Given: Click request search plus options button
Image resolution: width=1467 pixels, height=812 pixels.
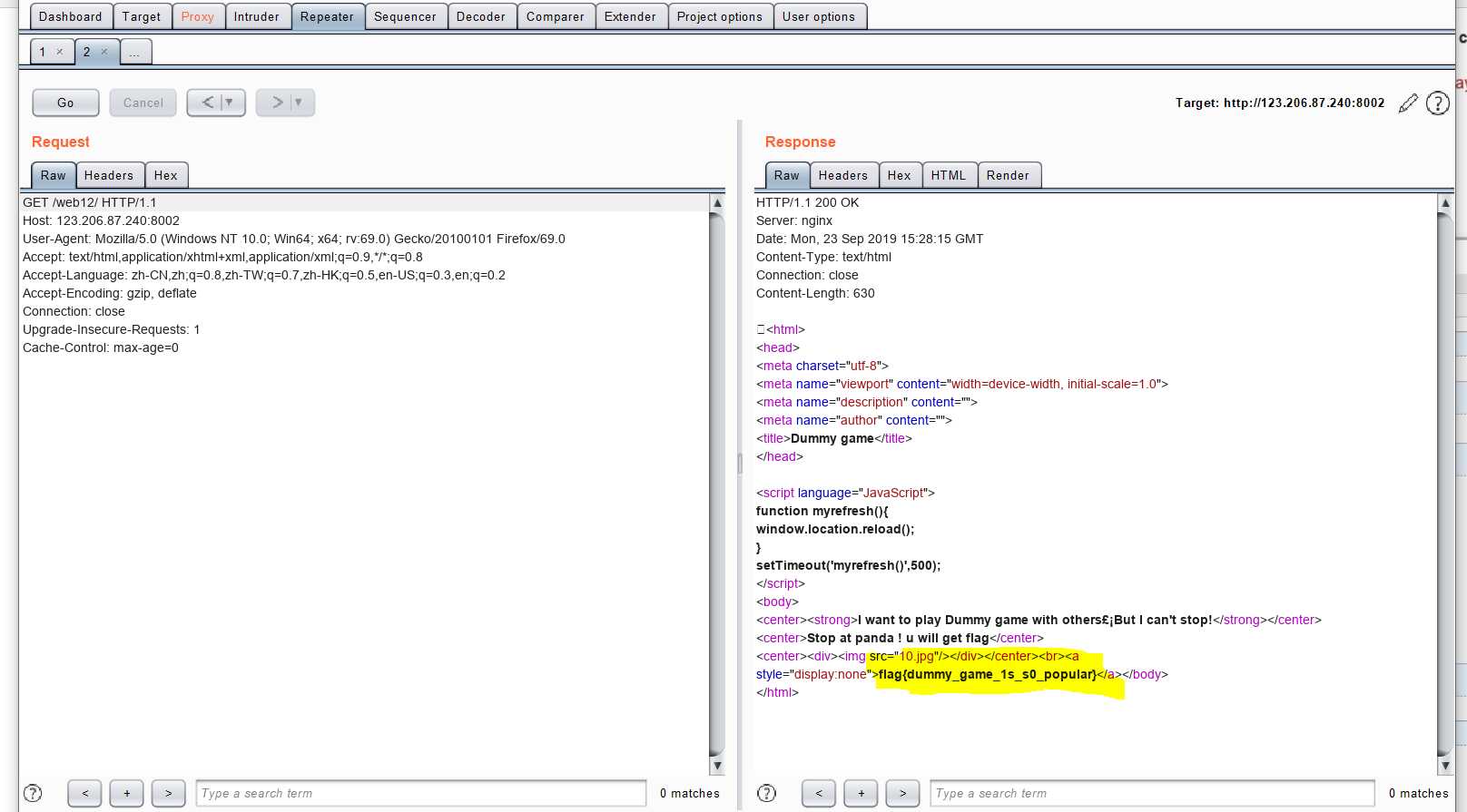Looking at the screenshot, I should pos(127,793).
